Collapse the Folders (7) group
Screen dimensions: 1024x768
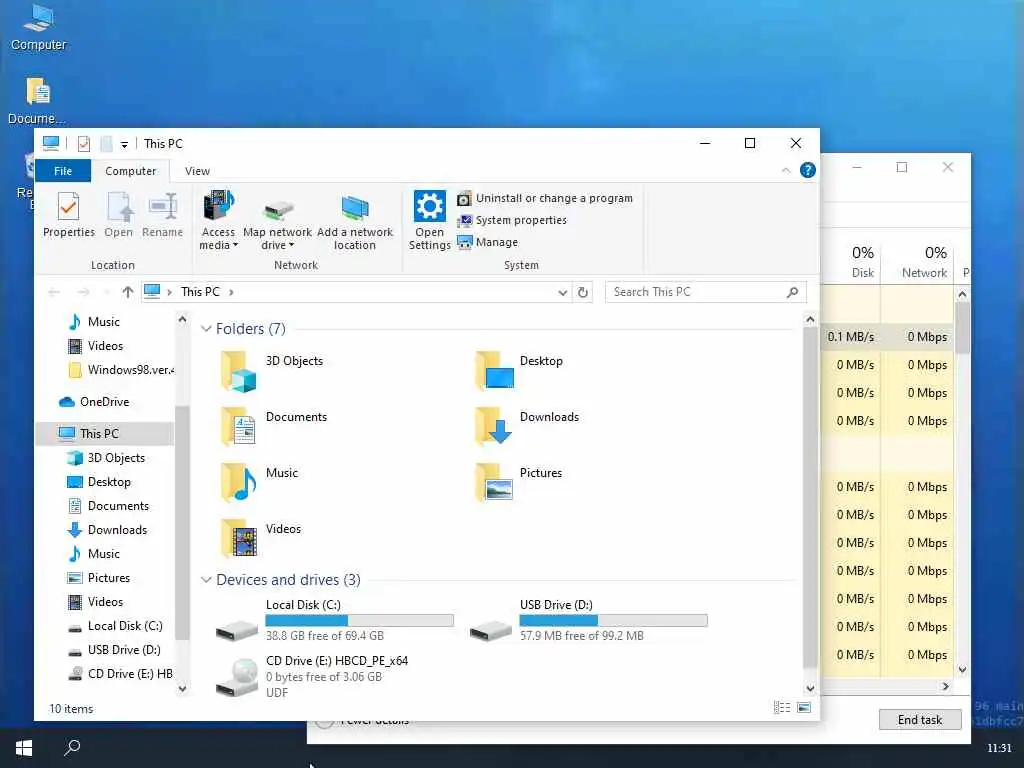(206, 328)
